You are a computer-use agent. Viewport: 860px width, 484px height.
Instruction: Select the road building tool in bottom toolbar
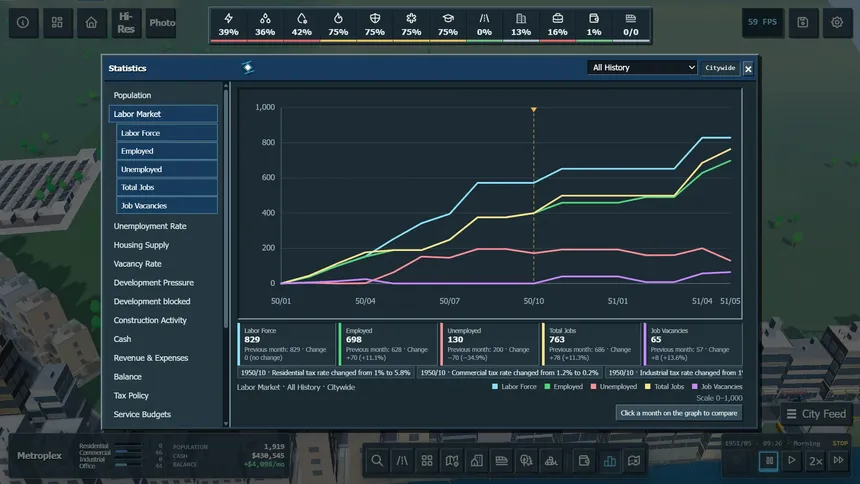click(402, 460)
